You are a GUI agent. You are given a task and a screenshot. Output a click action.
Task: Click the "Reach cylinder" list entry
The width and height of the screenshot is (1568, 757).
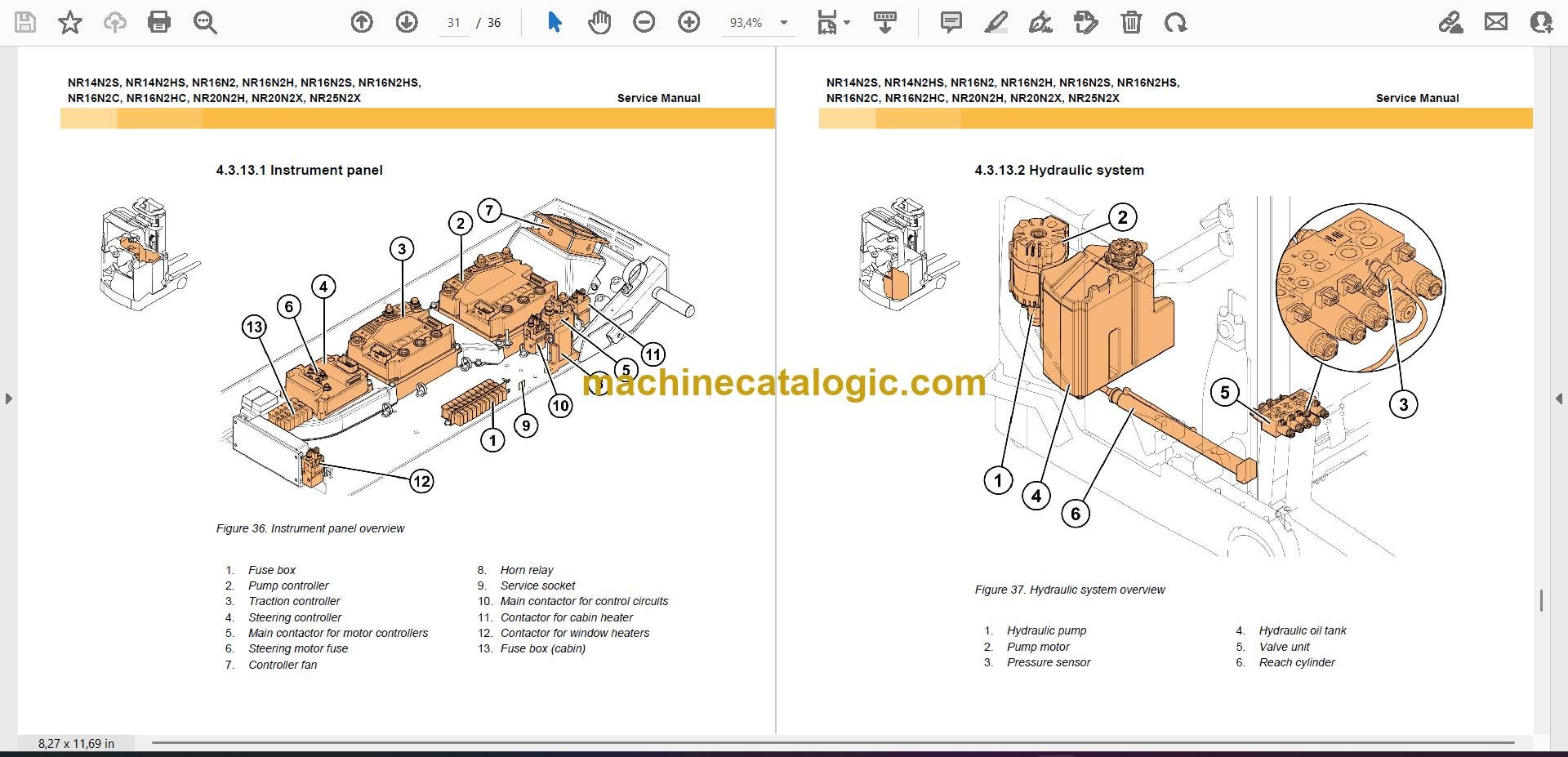click(1297, 662)
